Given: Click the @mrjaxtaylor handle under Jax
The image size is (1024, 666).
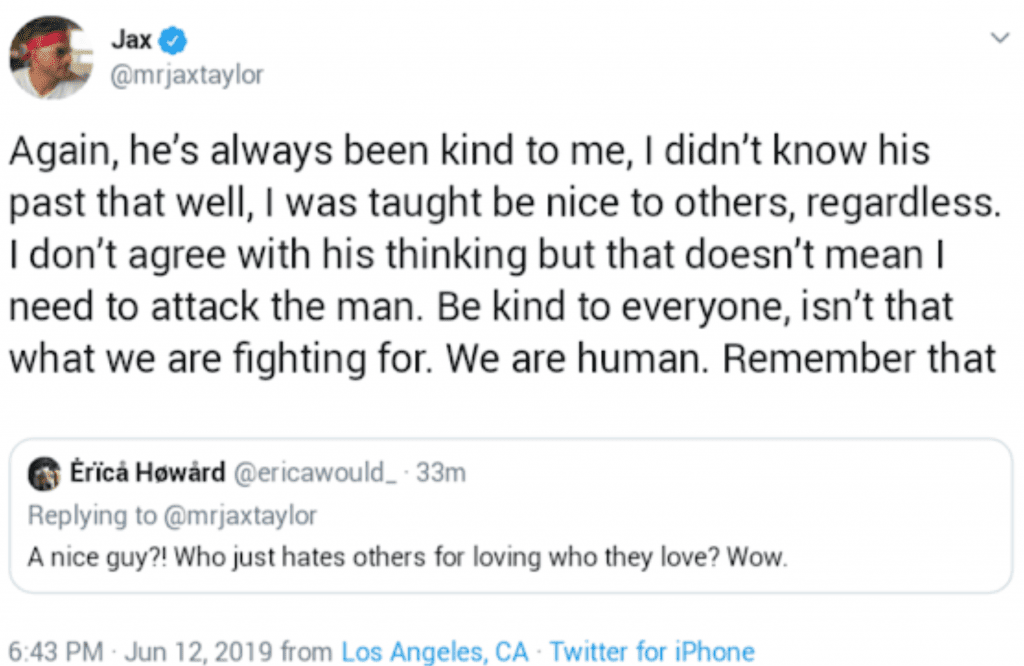Looking at the screenshot, I should (185, 75).
